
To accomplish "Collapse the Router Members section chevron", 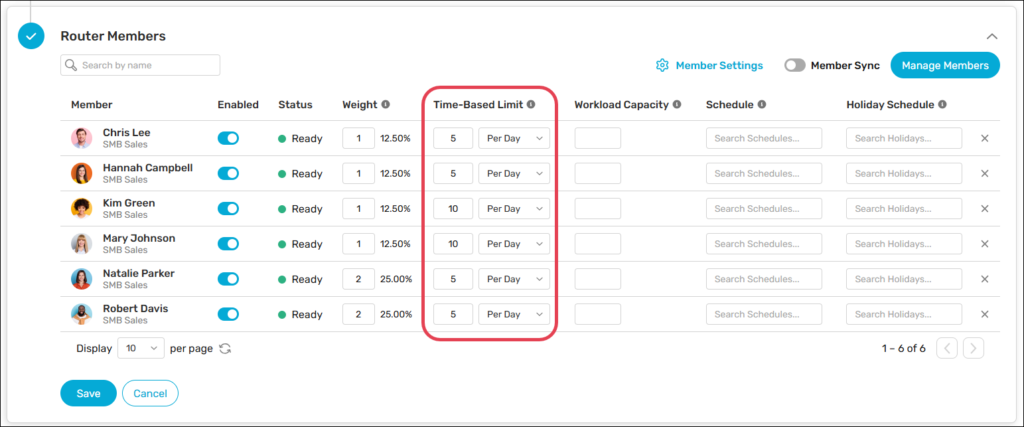I will tap(992, 36).
